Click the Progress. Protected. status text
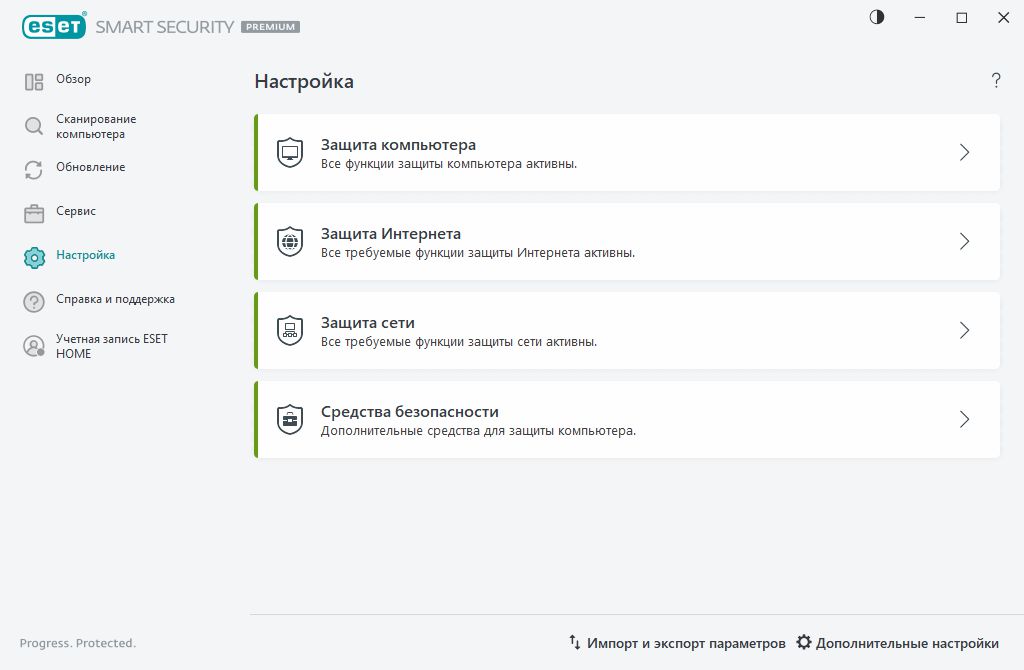The image size is (1024, 670). 78,643
